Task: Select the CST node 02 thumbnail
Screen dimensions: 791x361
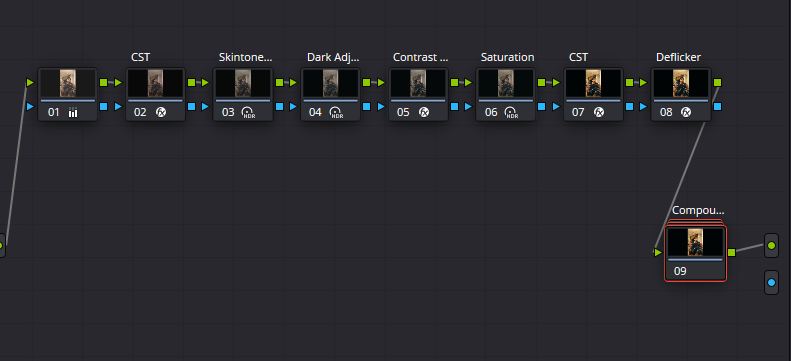Action: click(155, 83)
